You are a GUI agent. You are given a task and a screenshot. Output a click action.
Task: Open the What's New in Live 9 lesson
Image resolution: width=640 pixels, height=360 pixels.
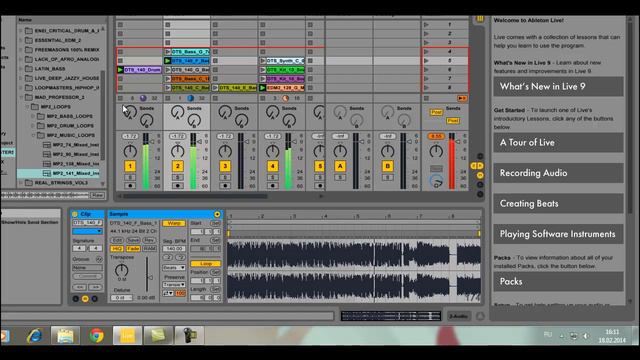(x=558, y=87)
